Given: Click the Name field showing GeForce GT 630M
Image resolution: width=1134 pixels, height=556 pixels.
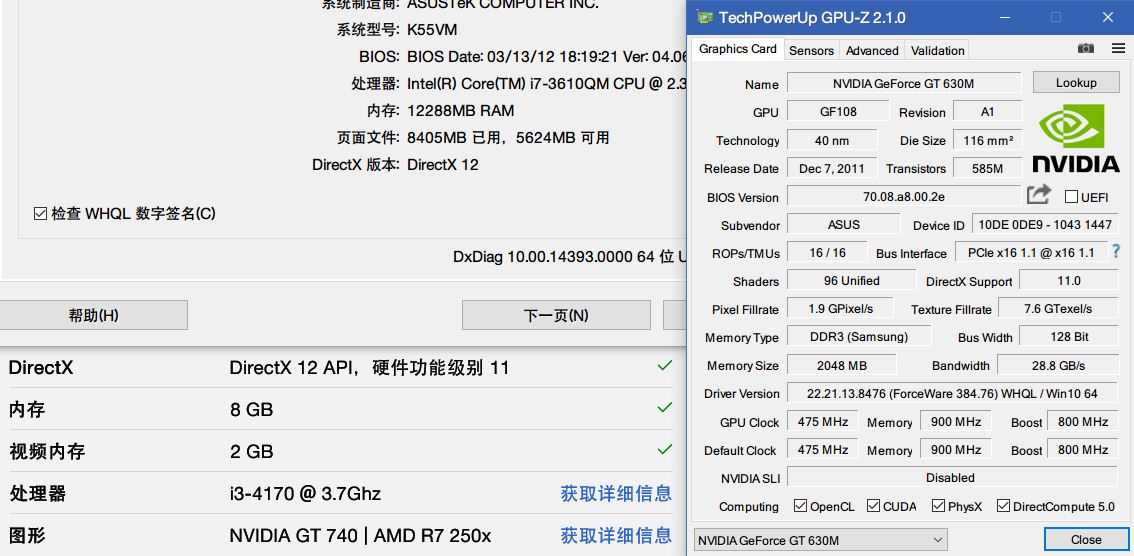Looking at the screenshot, I should click(903, 83).
